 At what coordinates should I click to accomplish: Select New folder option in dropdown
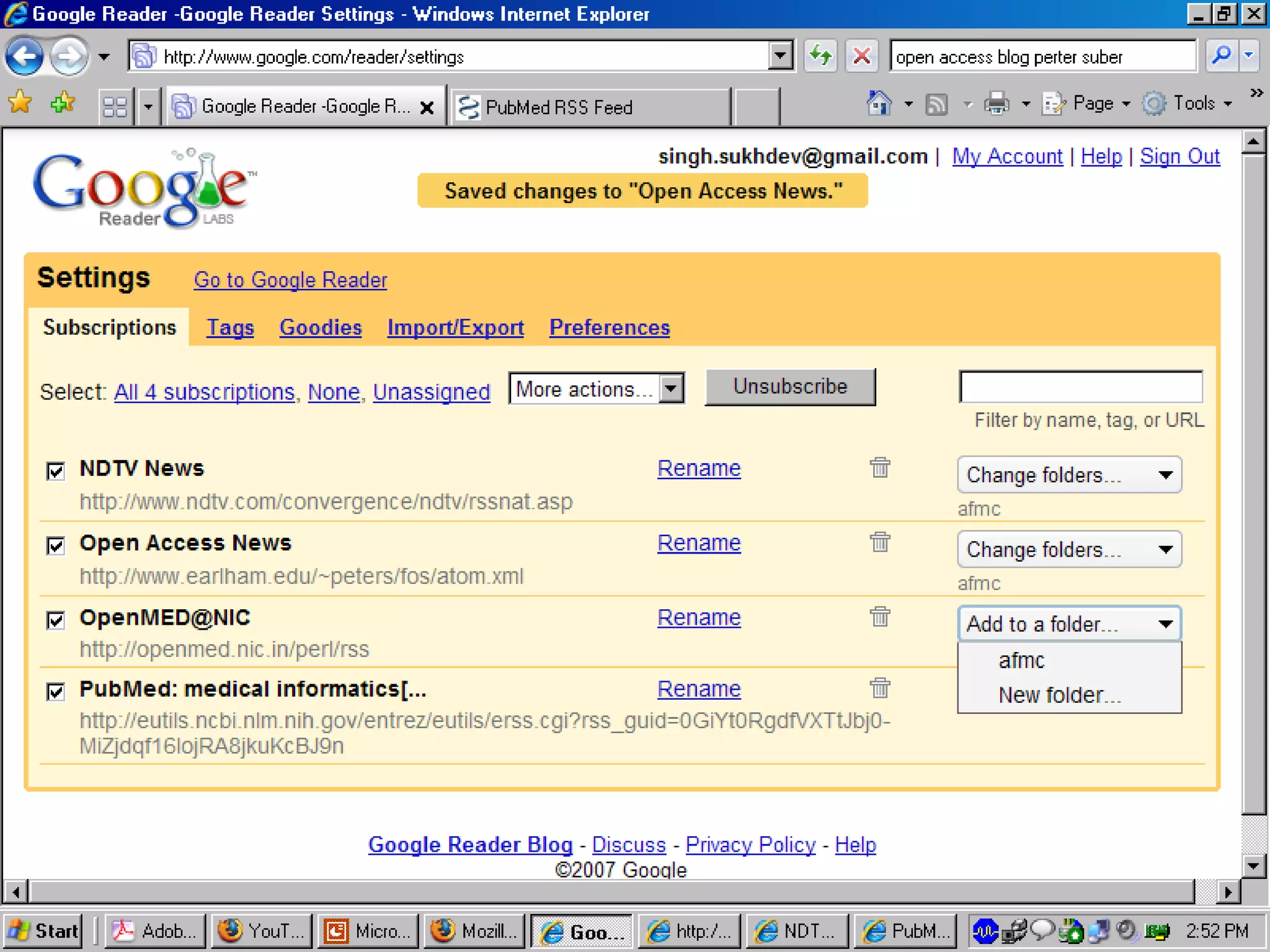(1059, 695)
